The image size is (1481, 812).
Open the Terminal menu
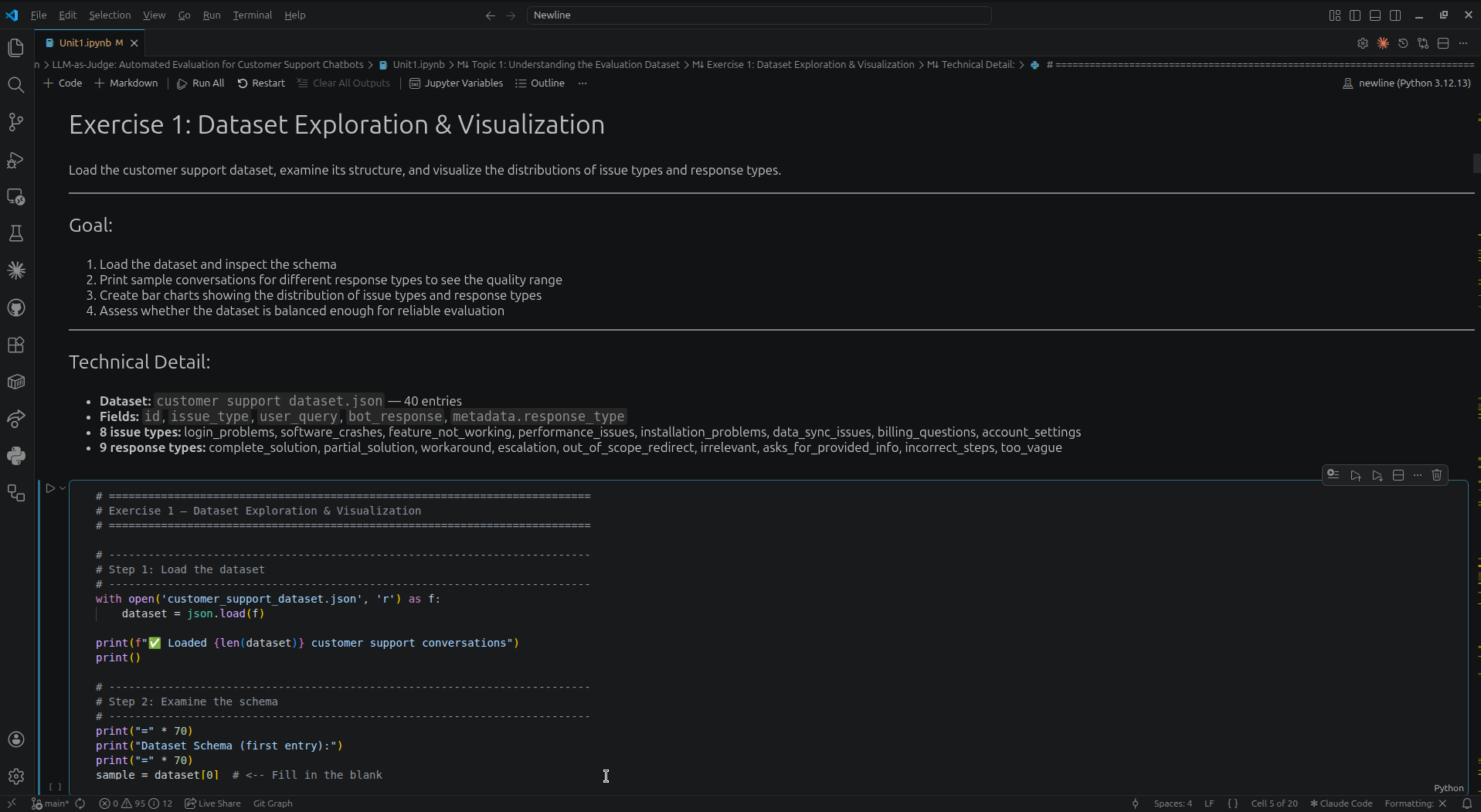pyautogui.click(x=253, y=15)
